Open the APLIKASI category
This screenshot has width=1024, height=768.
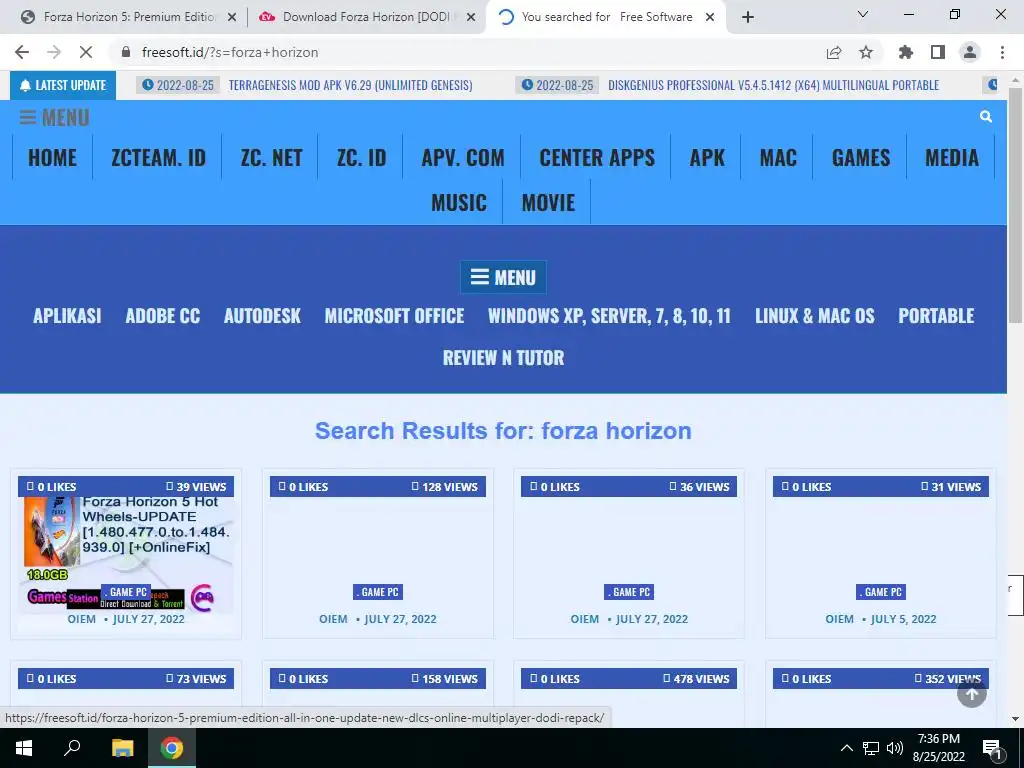pyautogui.click(x=67, y=316)
